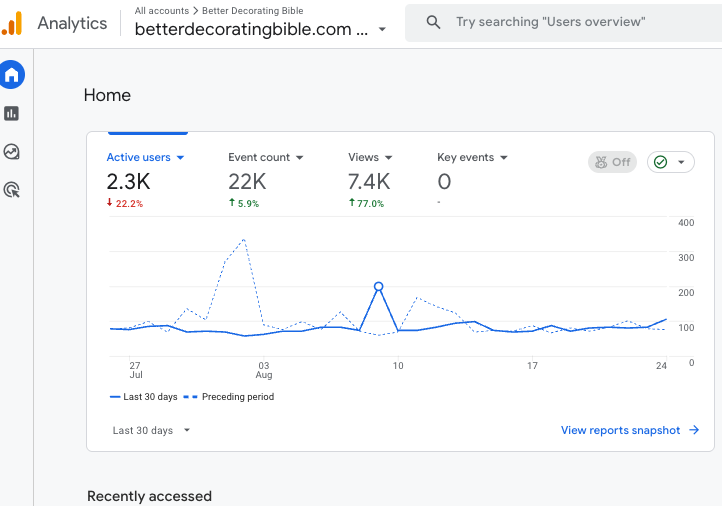Click the All accounts breadcrumb link
The height and width of the screenshot is (506, 722).
[x=162, y=11]
